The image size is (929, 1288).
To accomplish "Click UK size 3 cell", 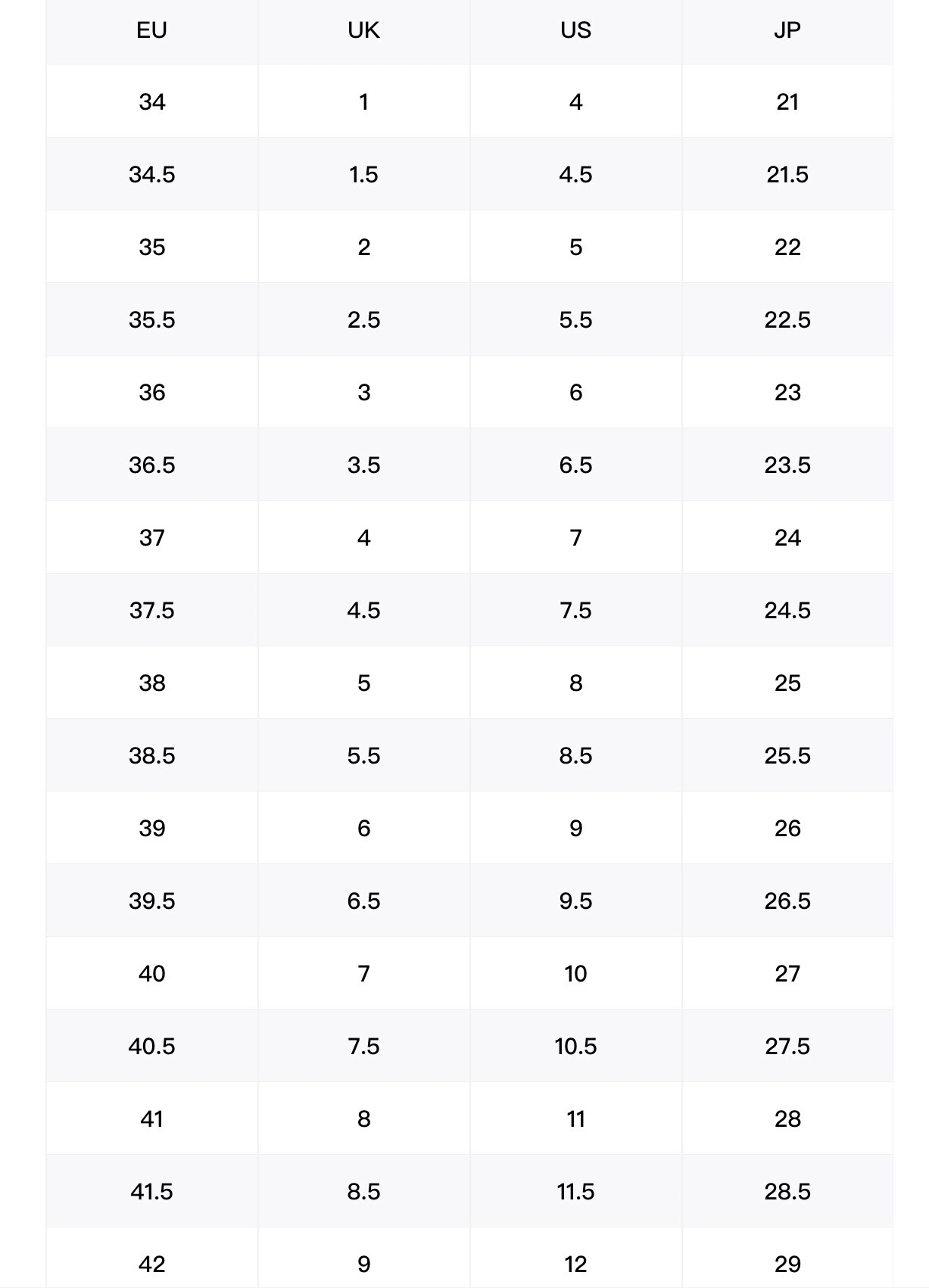I will click(x=363, y=392).
